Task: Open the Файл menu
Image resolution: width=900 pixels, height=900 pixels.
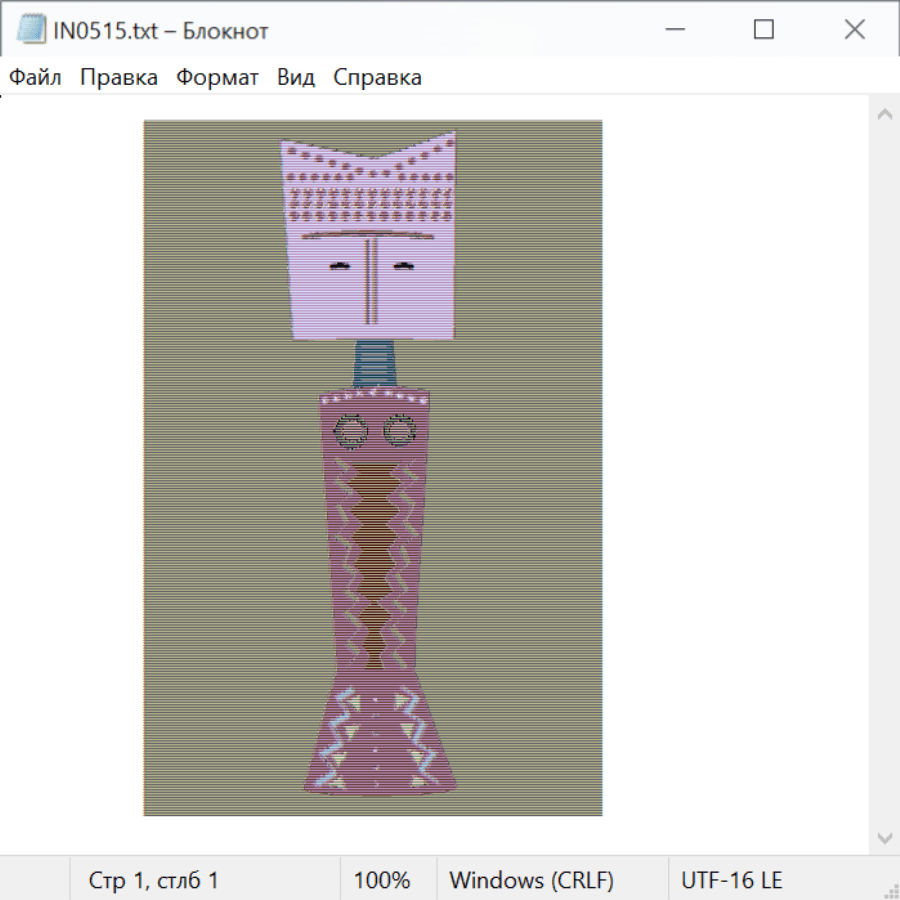Action: (36, 78)
